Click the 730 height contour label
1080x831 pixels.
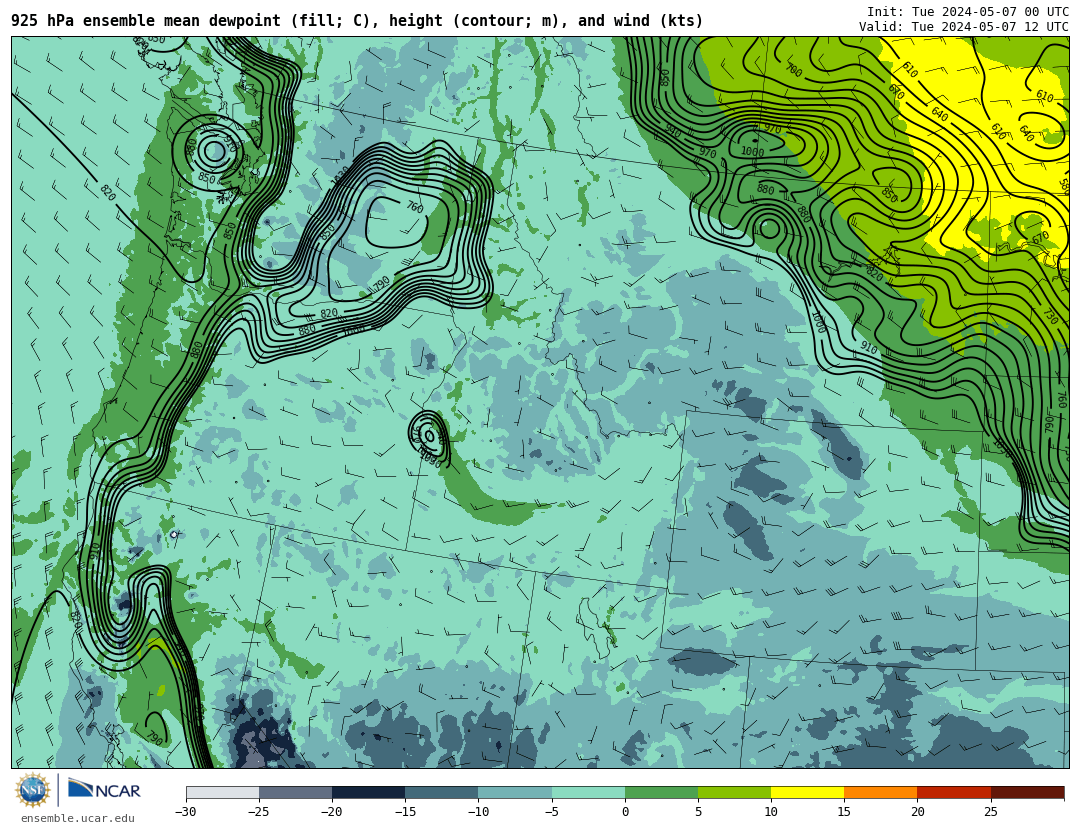click(1050, 316)
